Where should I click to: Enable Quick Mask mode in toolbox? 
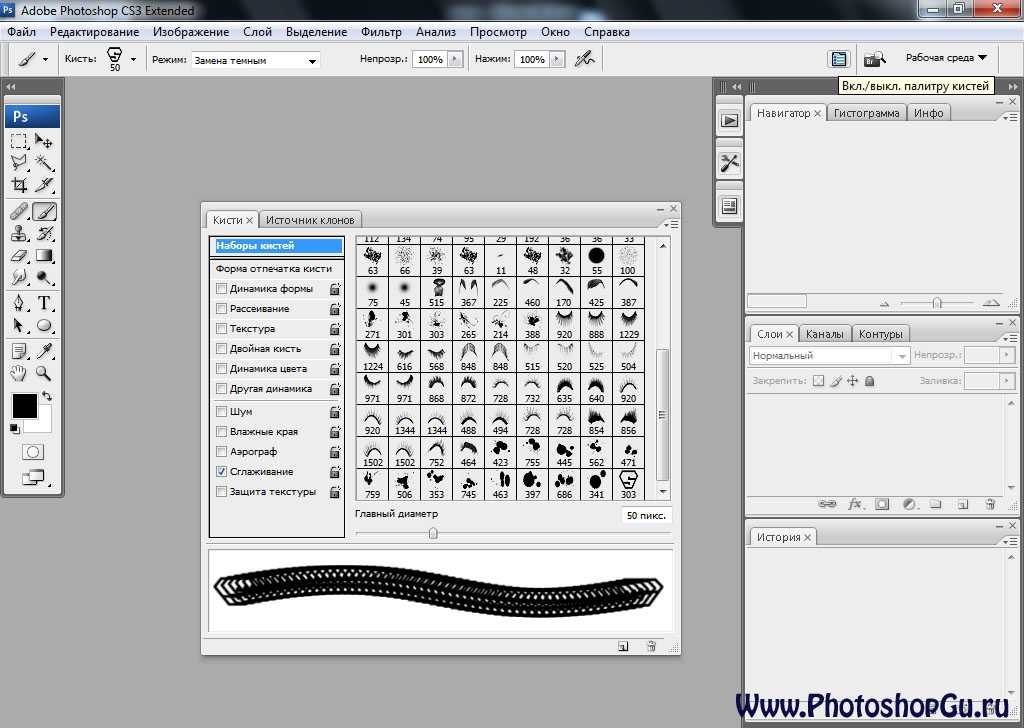click(32, 452)
